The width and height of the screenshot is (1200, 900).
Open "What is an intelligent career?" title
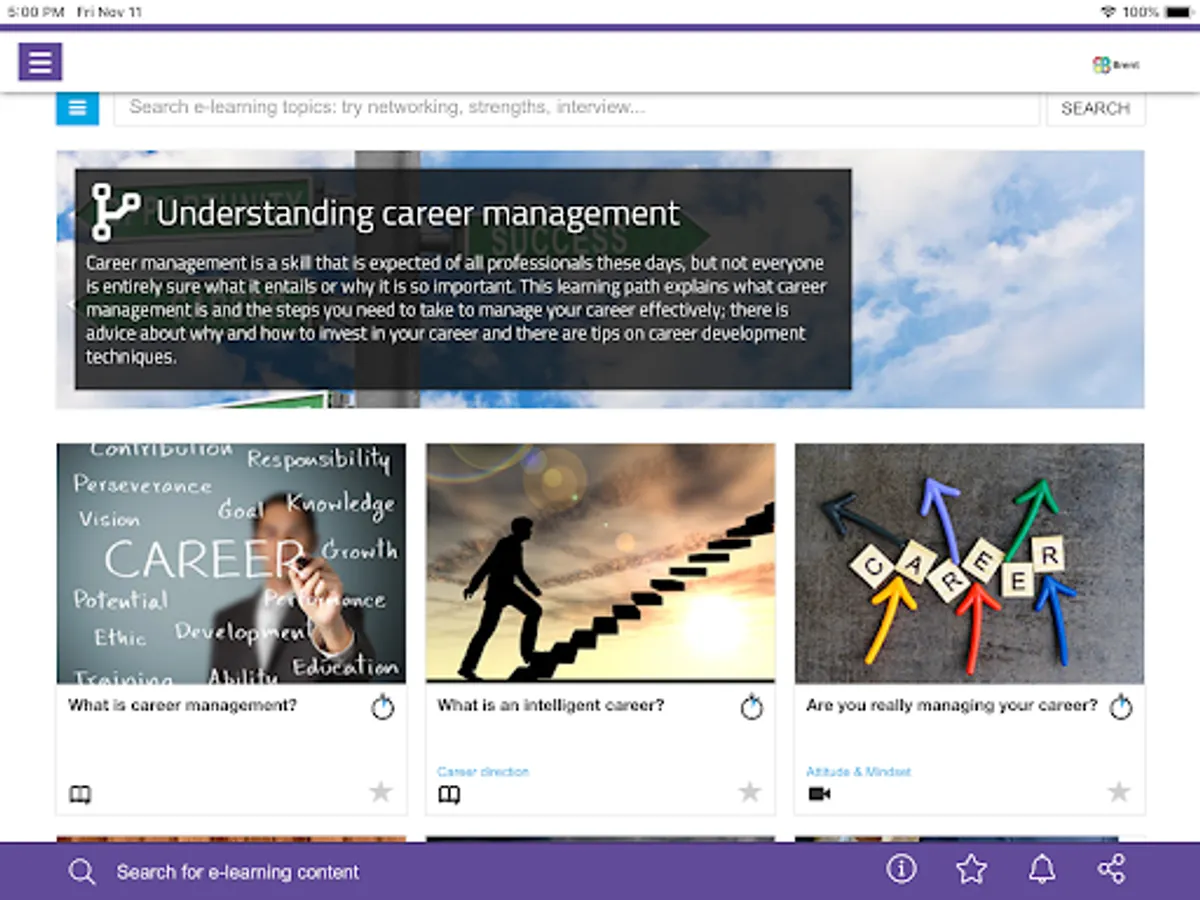(x=551, y=705)
